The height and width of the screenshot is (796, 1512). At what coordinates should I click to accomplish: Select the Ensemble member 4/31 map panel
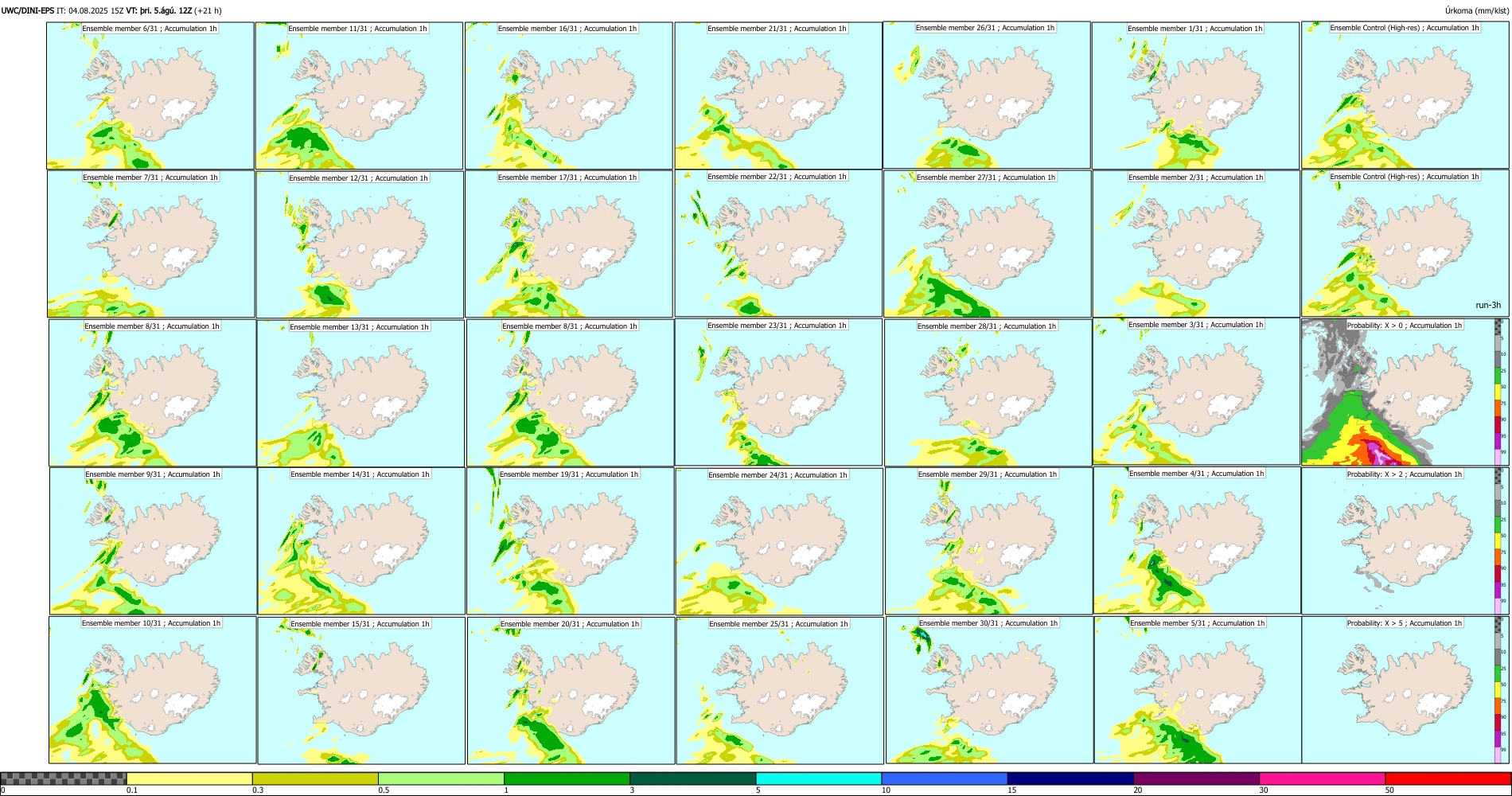point(1198,540)
